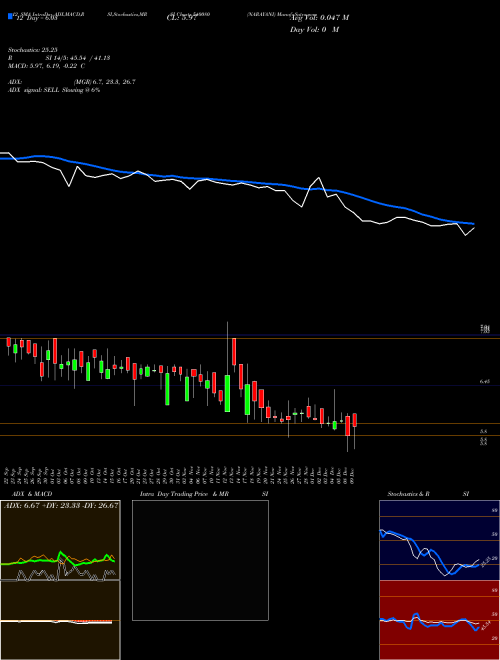Click the ADX (MGR) 6.7, 23.3, 26.7 line
Image resolution: width=500 pixels, height=660 pixels.
pyautogui.click(x=72, y=82)
